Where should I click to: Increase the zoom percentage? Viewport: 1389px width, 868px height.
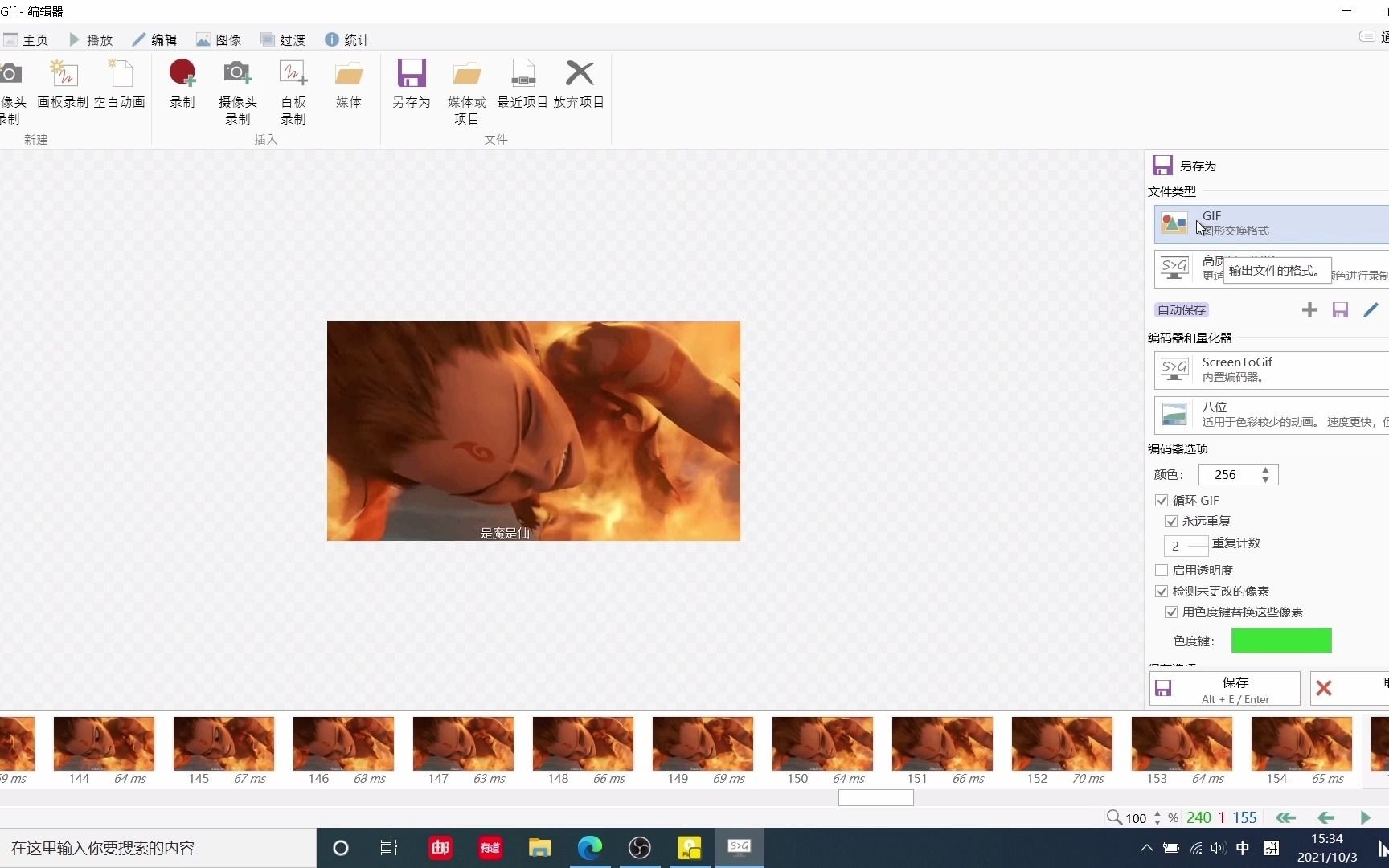(x=1157, y=813)
